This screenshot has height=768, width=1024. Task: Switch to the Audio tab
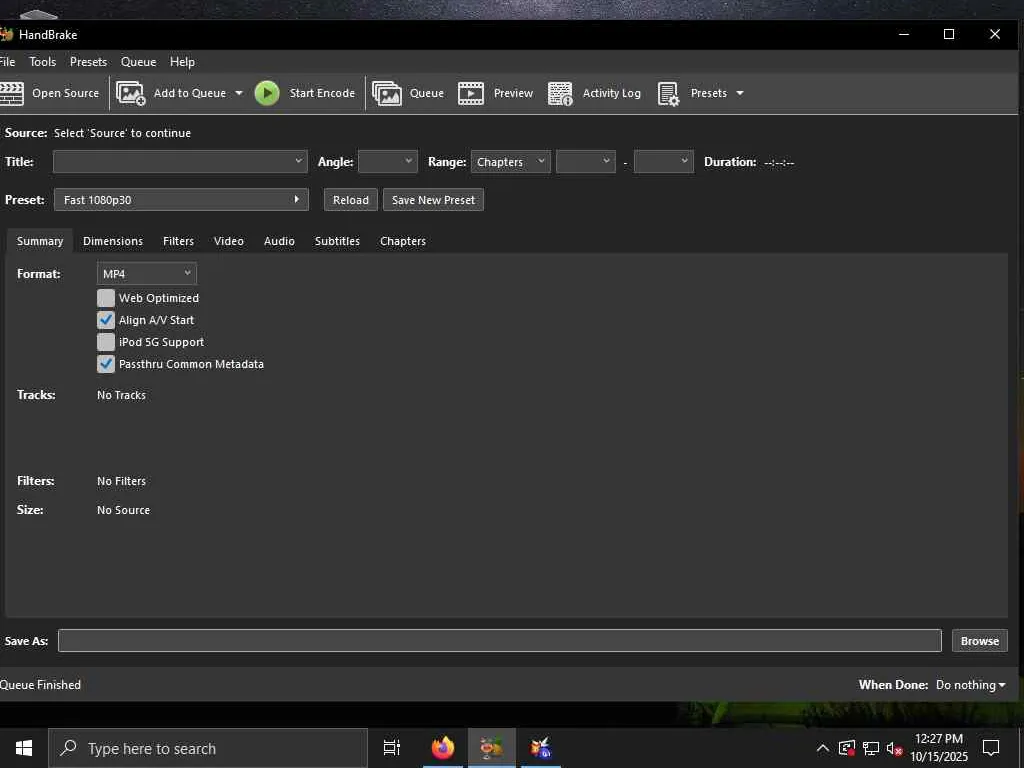tap(279, 241)
